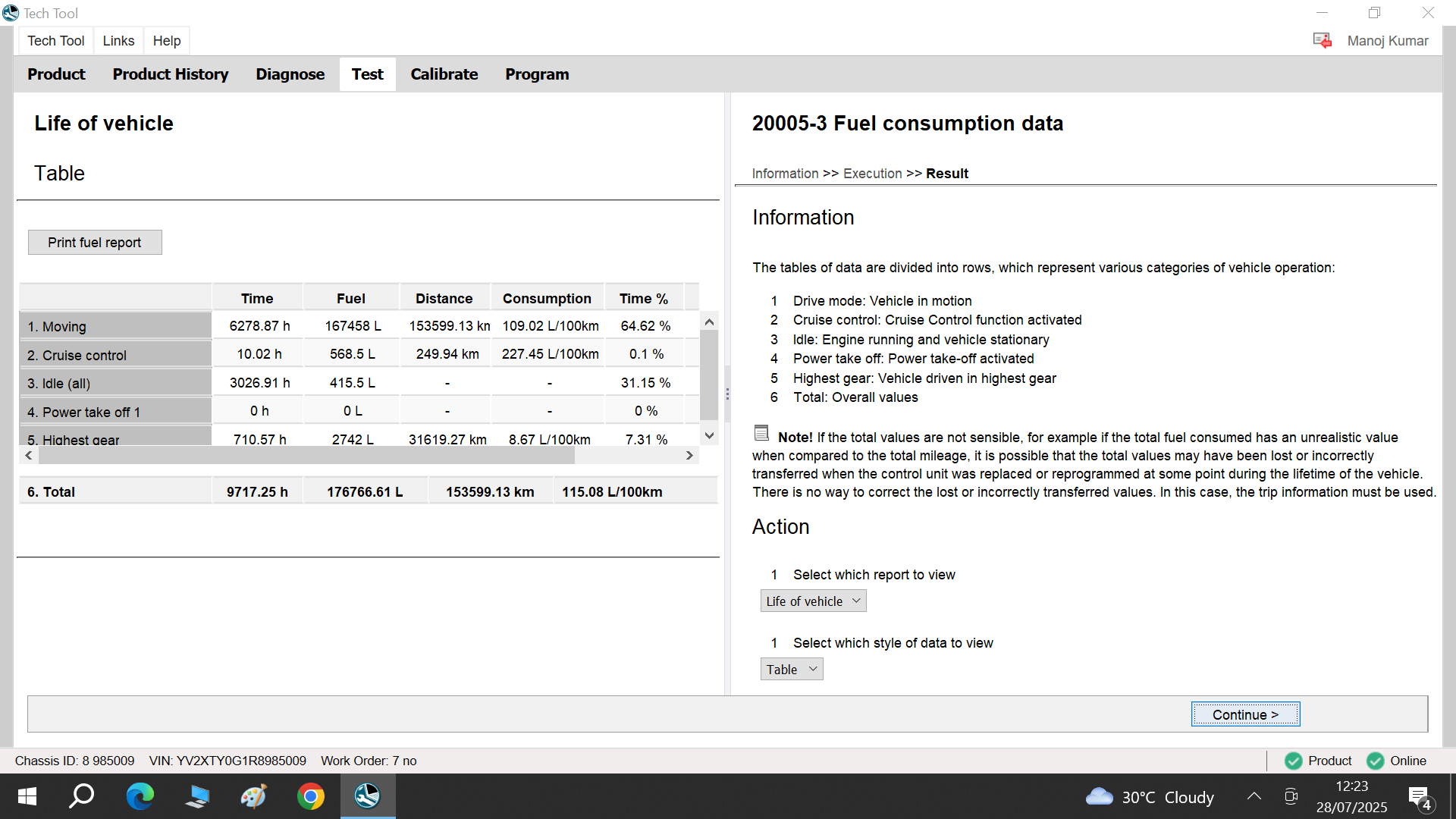Launch Google Chrome from taskbar
Viewport: 1456px width, 819px height.
click(310, 796)
